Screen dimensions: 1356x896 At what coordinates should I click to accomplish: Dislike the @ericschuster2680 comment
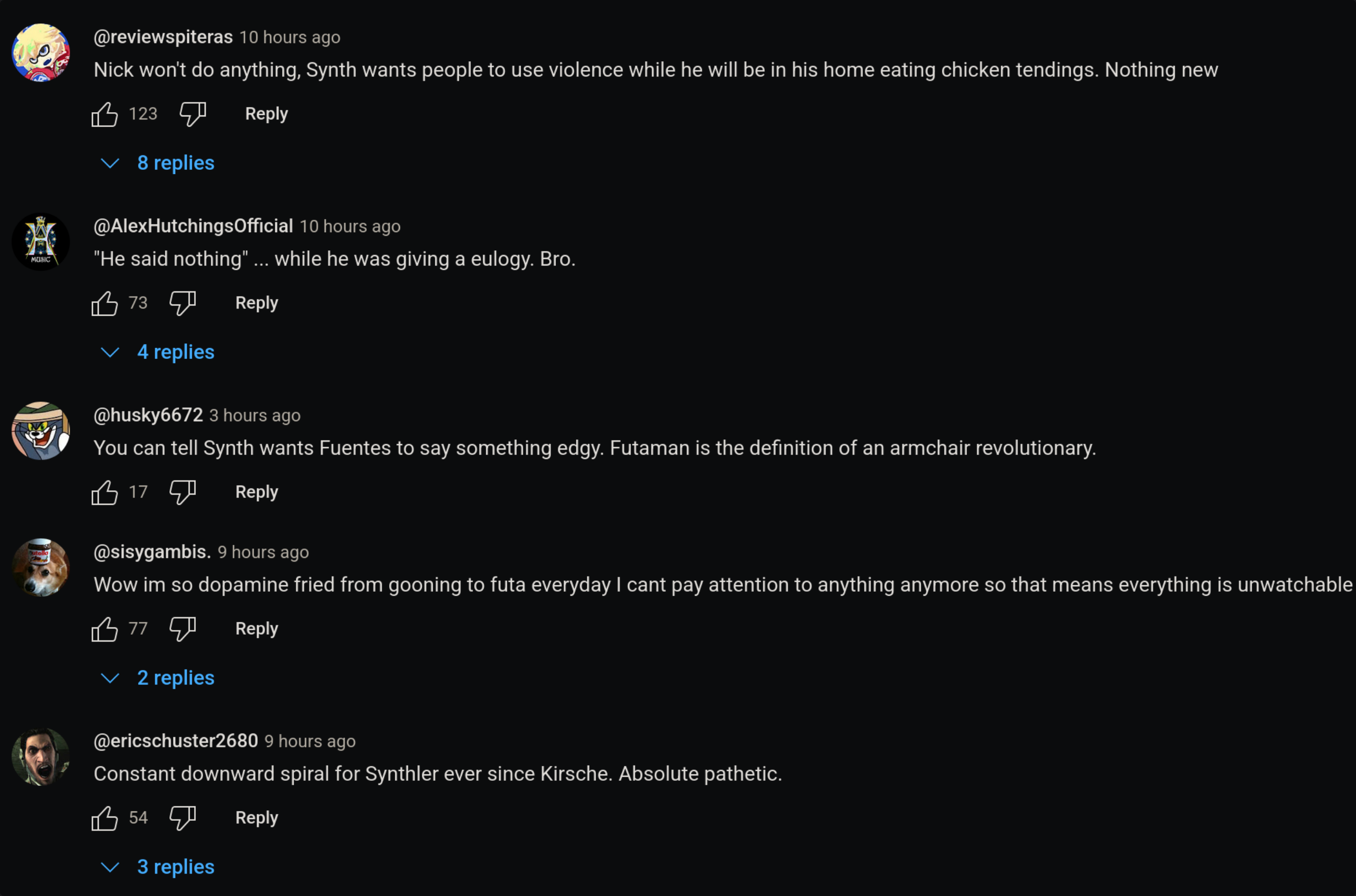coord(183,818)
